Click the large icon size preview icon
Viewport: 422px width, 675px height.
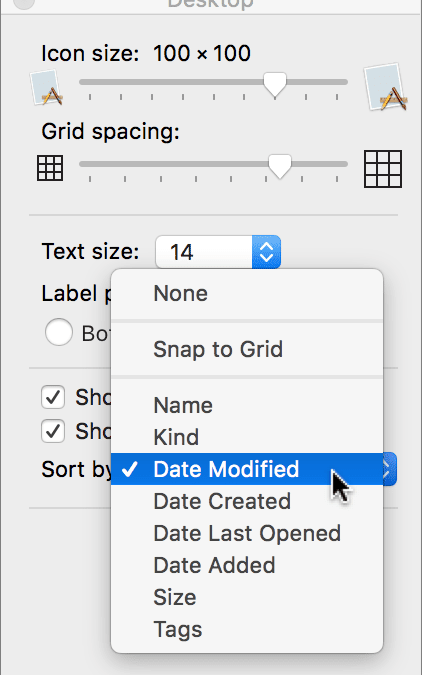385,87
